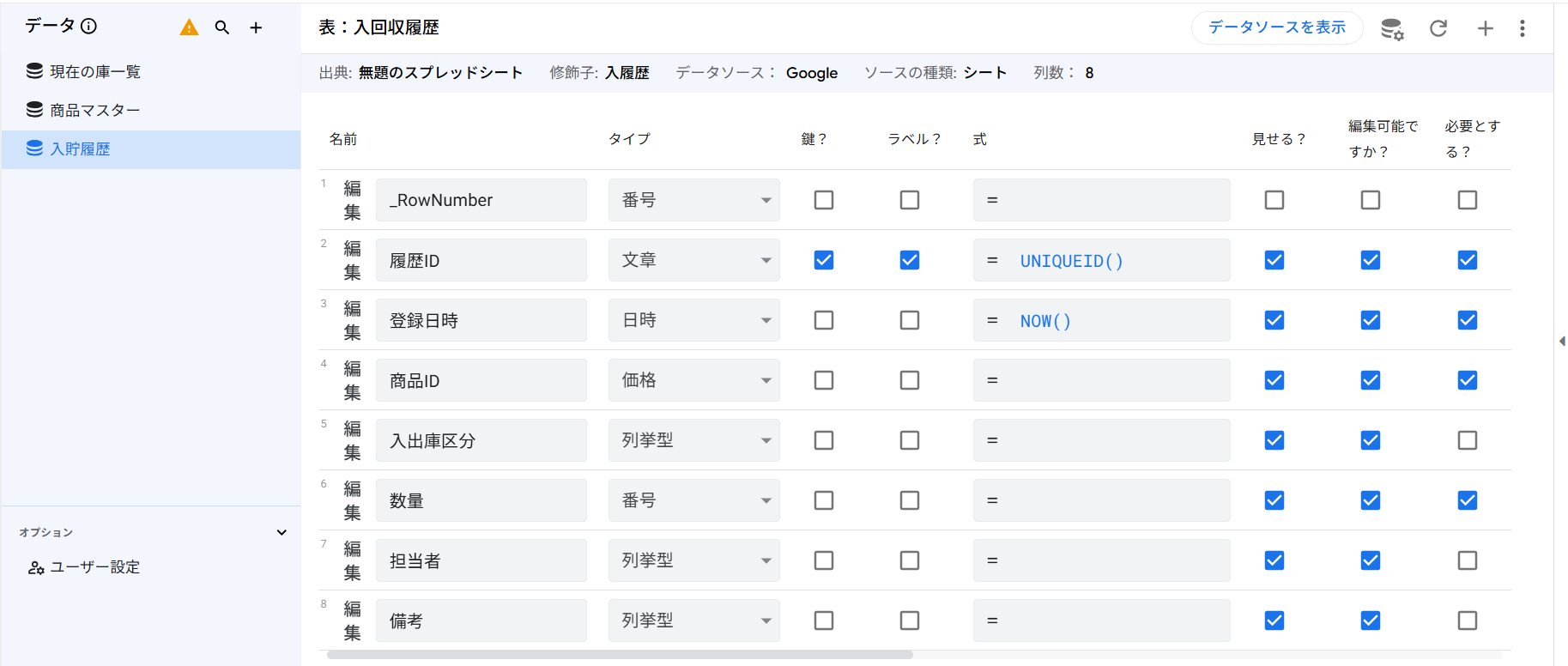The width and height of the screenshot is (1568, 666).
Task: Click the warning triangle icon in the data panel
Action: (189, 27)
